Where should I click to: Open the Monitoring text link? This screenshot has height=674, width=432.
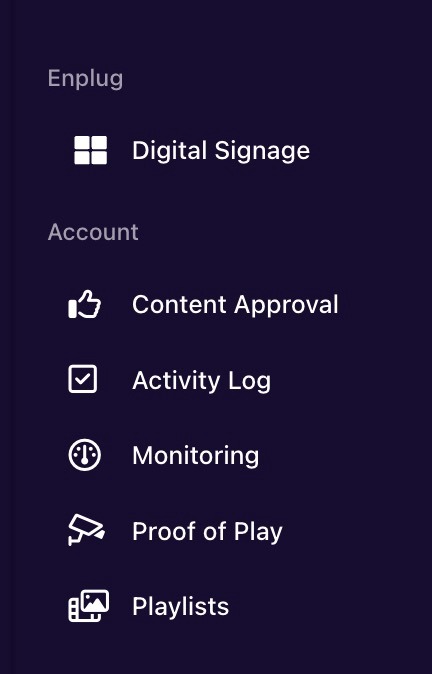pos(196,456)
